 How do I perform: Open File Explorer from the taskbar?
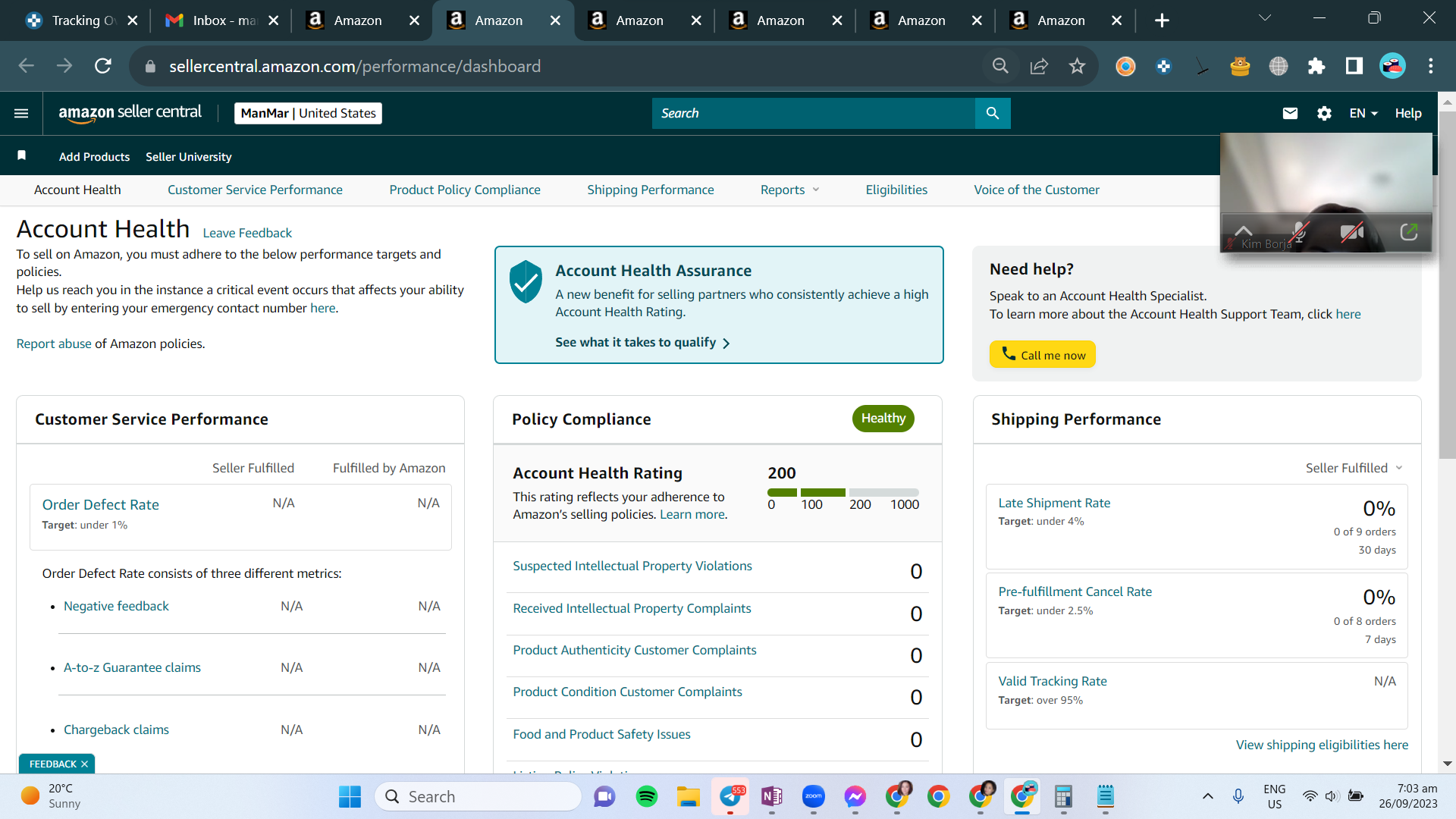tap(689, 796)
